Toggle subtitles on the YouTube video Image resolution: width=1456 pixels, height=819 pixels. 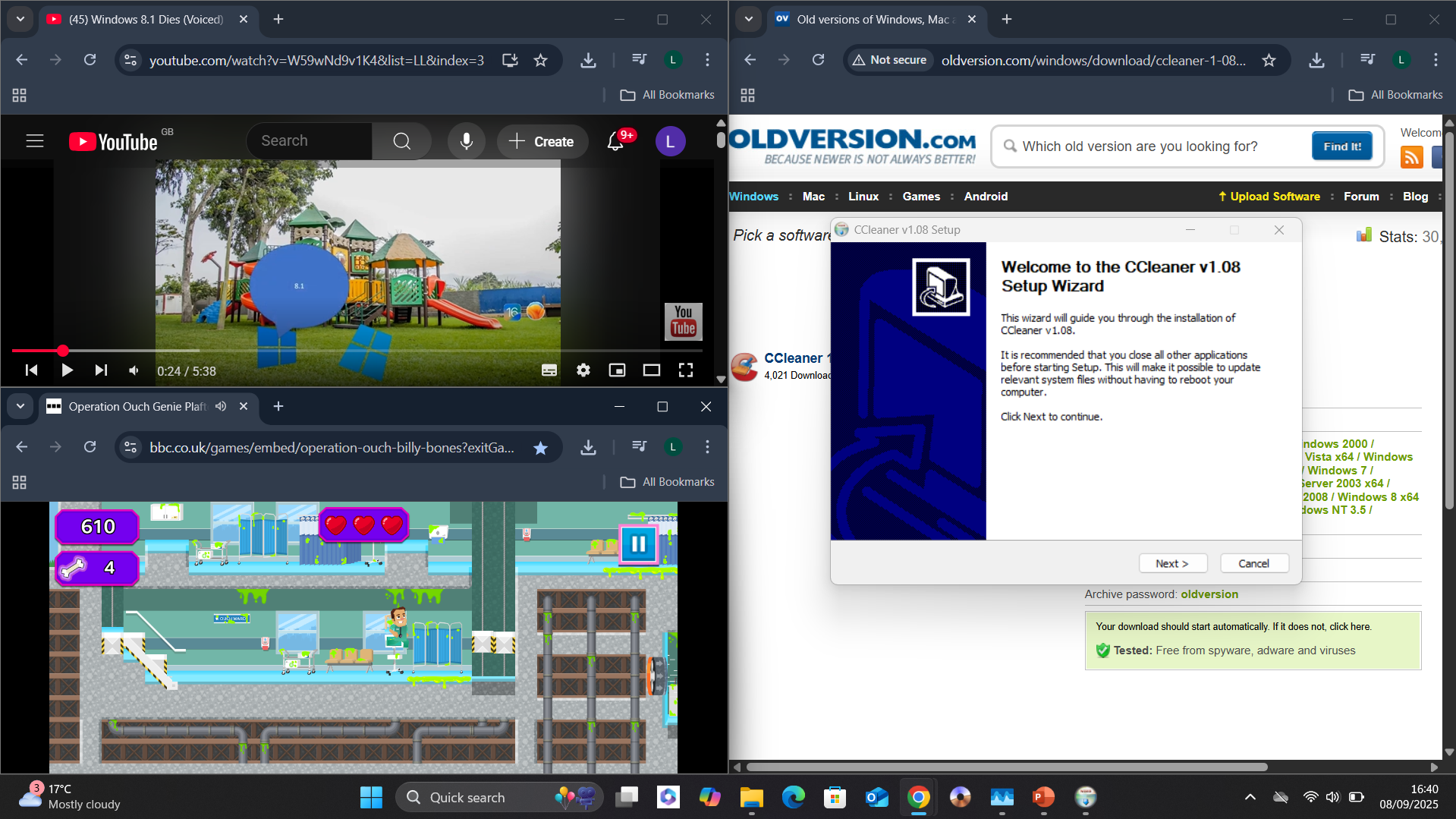[x=549, y=370]
